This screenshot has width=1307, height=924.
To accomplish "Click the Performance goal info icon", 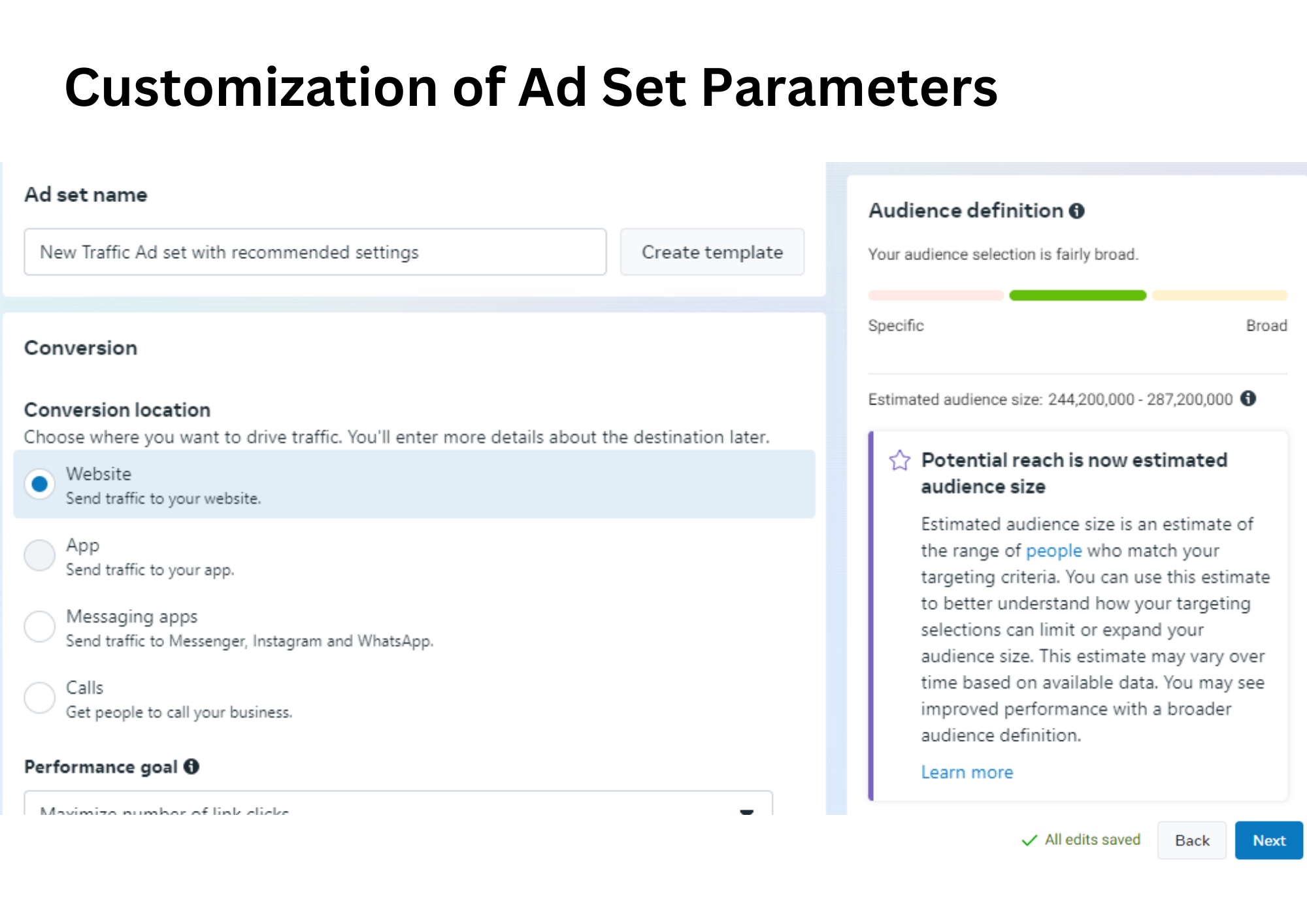I will click(x=191, y=767).
